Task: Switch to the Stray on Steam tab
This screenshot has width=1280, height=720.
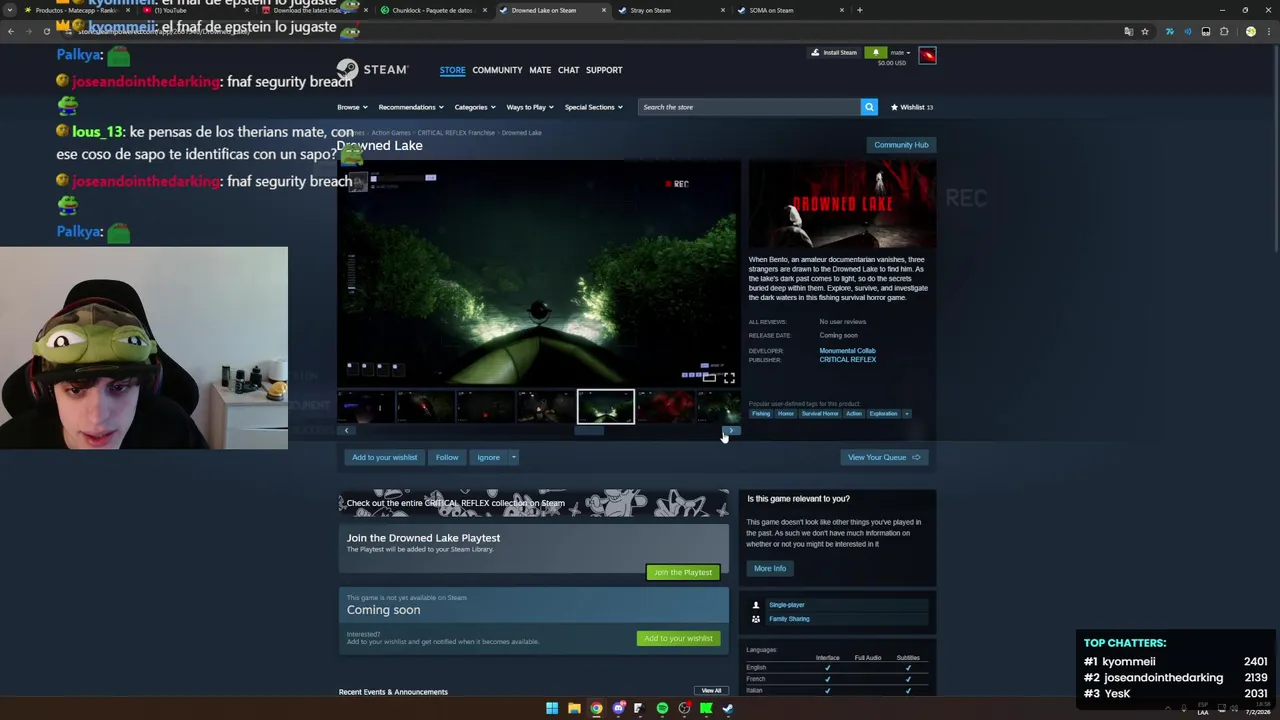Action: (x=671, y=10)
